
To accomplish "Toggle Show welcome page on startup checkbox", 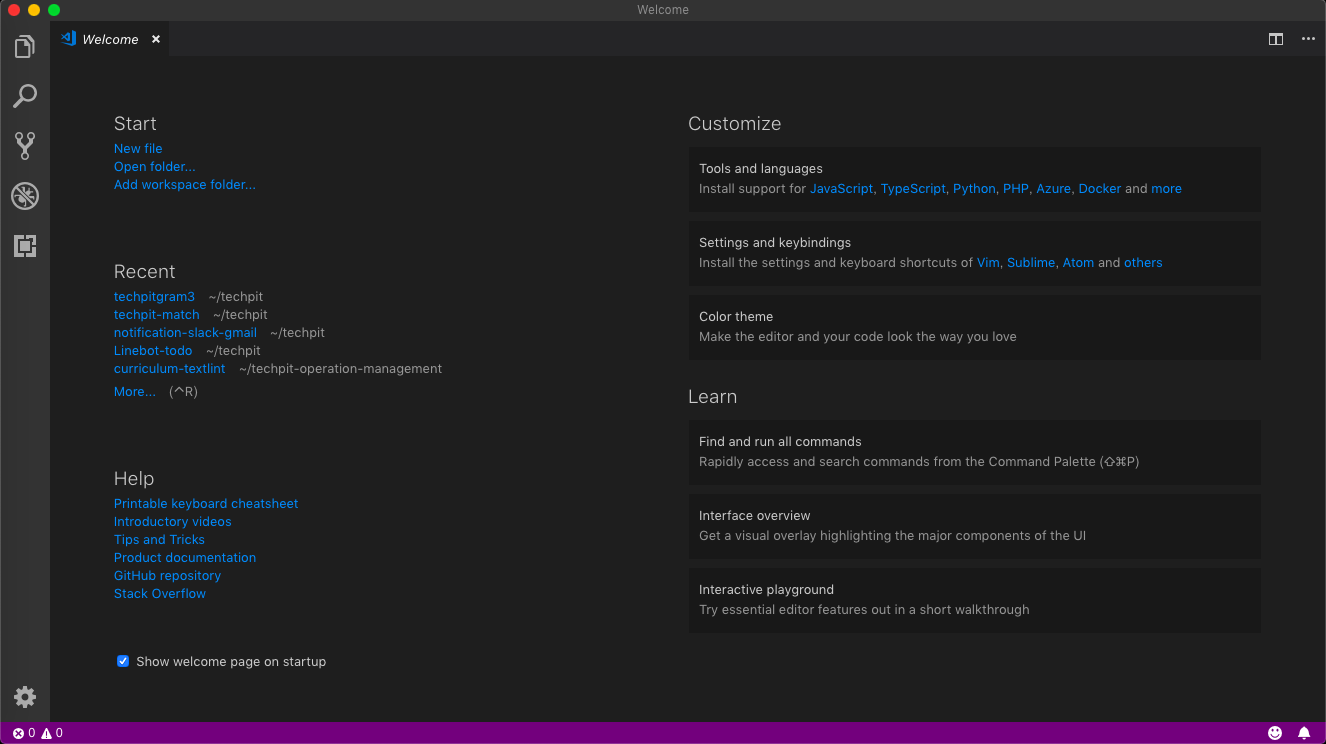I will click(x=123, y=661).
